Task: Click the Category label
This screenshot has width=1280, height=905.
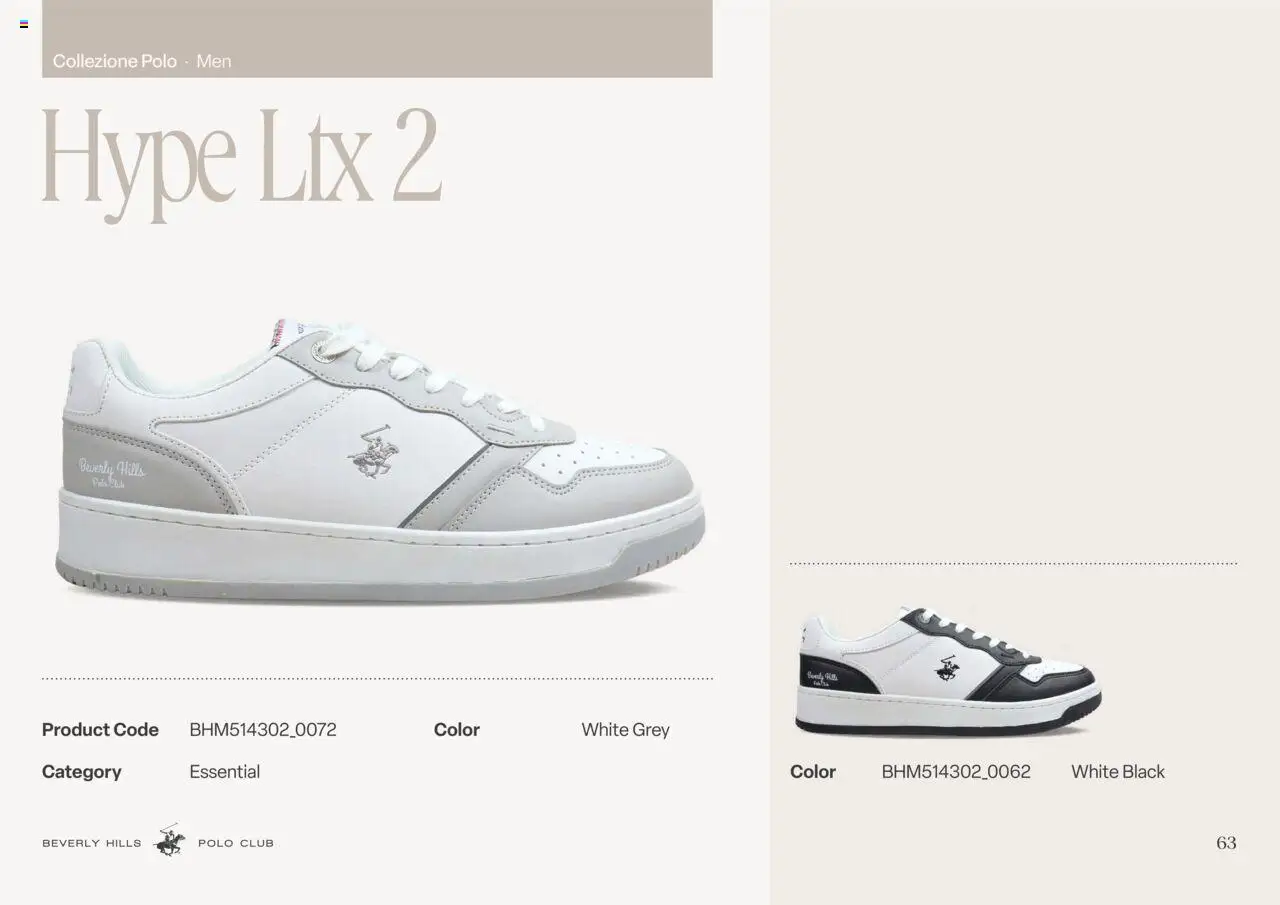Action: [82, 772]
